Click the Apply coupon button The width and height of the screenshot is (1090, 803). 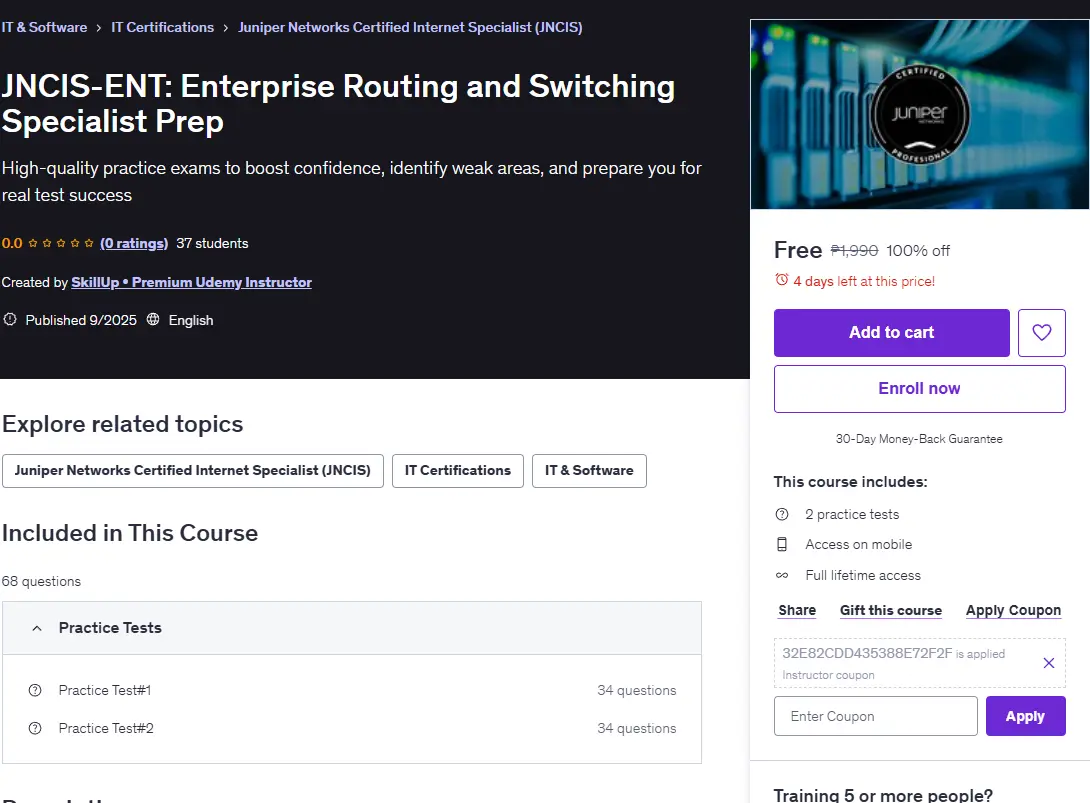tap(1025, 716)
